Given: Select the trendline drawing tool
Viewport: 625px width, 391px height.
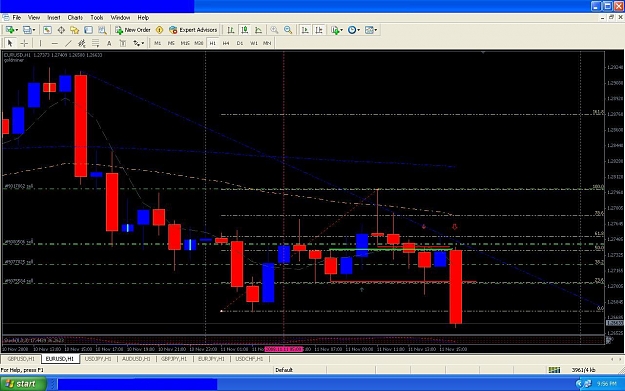Looking at the screenshot, I should coord(68,43).
